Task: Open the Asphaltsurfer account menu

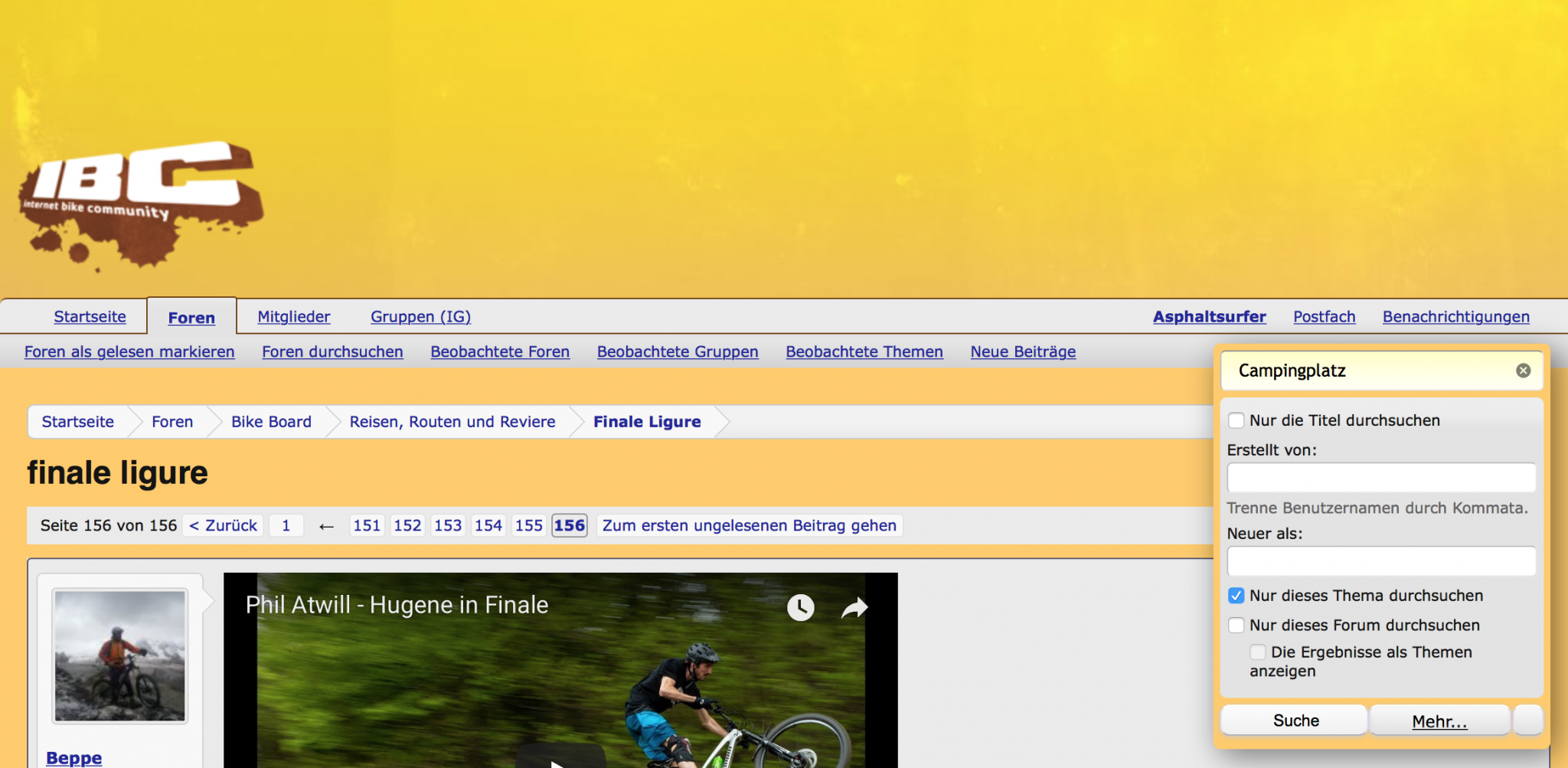Action: click(1209, 317)
